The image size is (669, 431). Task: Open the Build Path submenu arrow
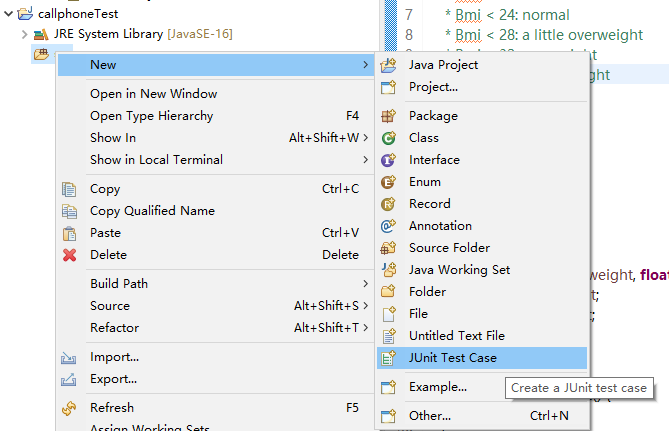[x=366, y=284]
